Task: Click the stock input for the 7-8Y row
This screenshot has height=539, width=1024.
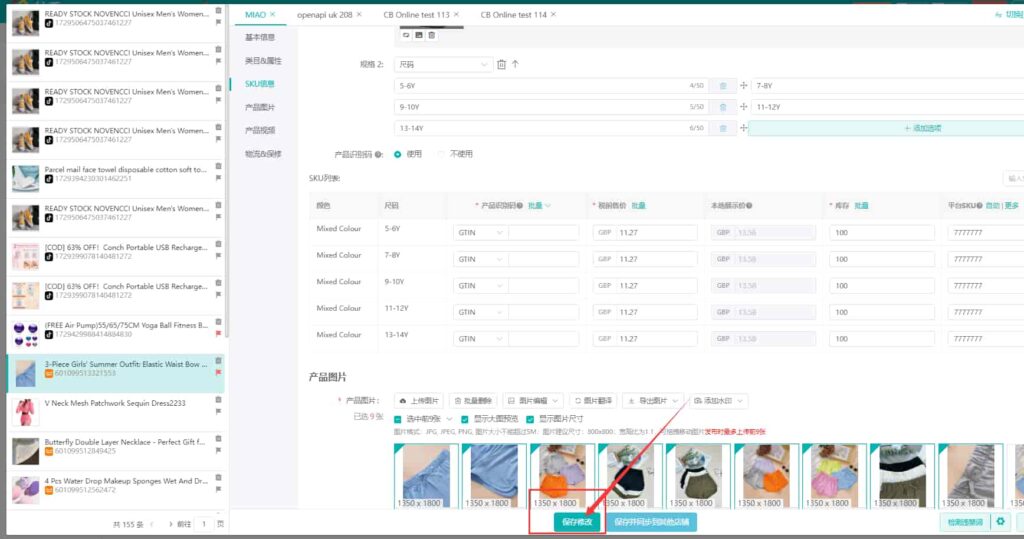Action: tap(877, 259)
